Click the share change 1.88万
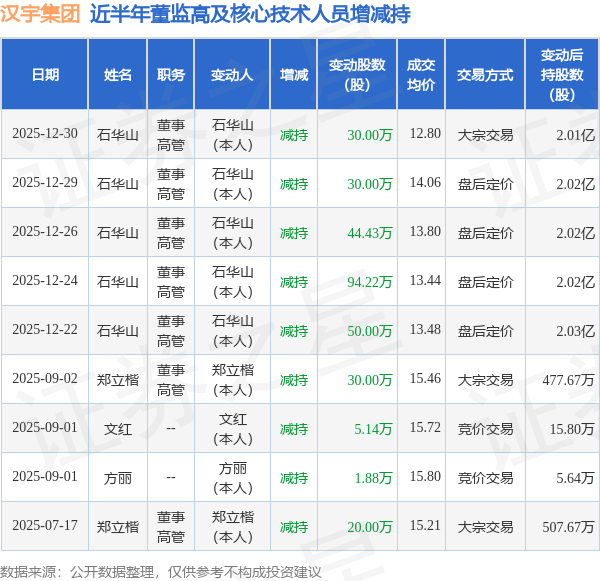The height and width of the screenshot is (581, 600). pyautogui.click(x=373, y=478)
